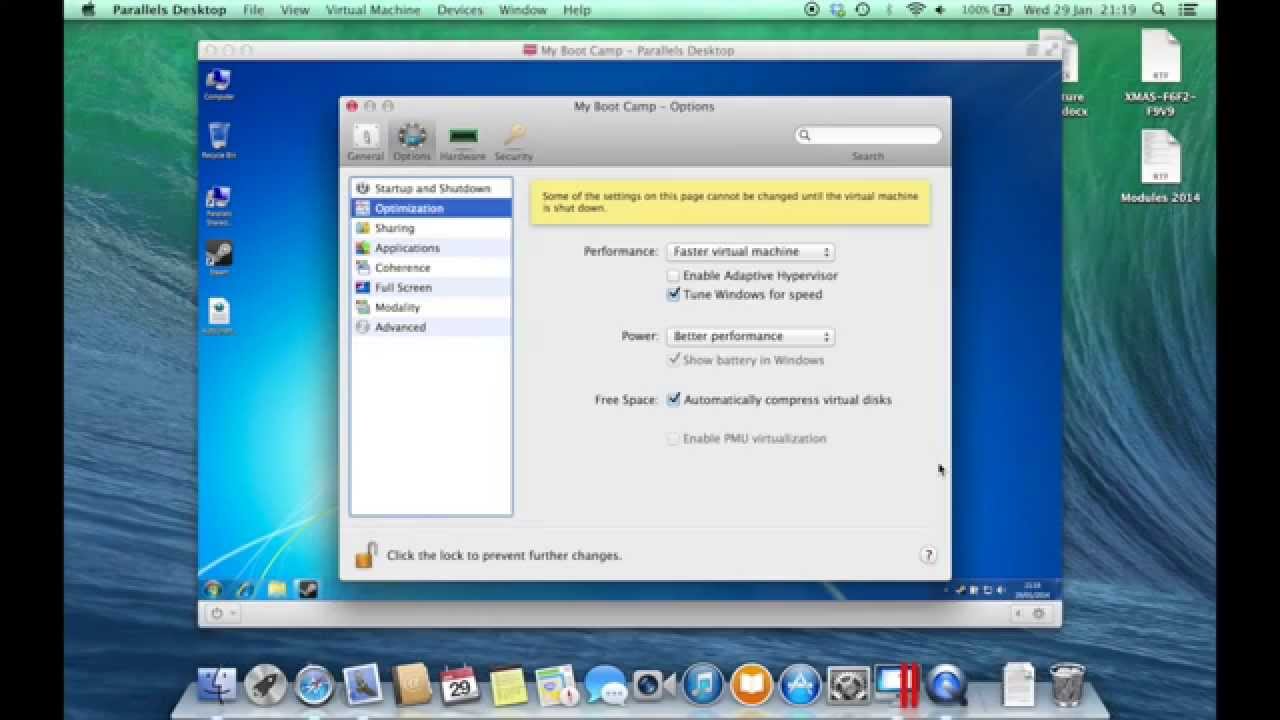
Task: Toggle Automatically compress virtual disks
Action: (x=673, y=399)
